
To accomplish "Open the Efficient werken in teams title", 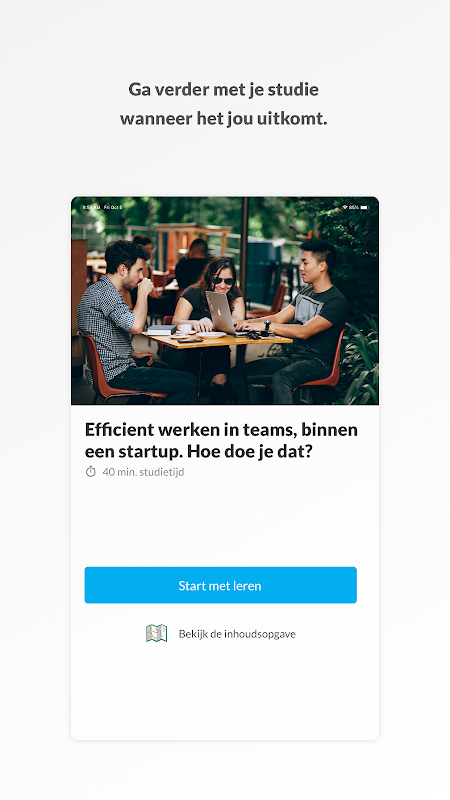I will tap(221, 440).
